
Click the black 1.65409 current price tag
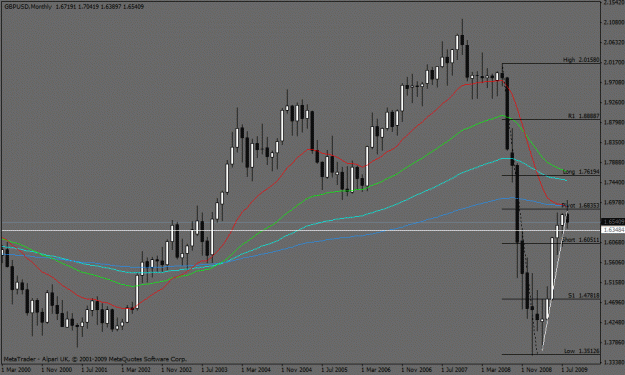[x=613, y=222]
